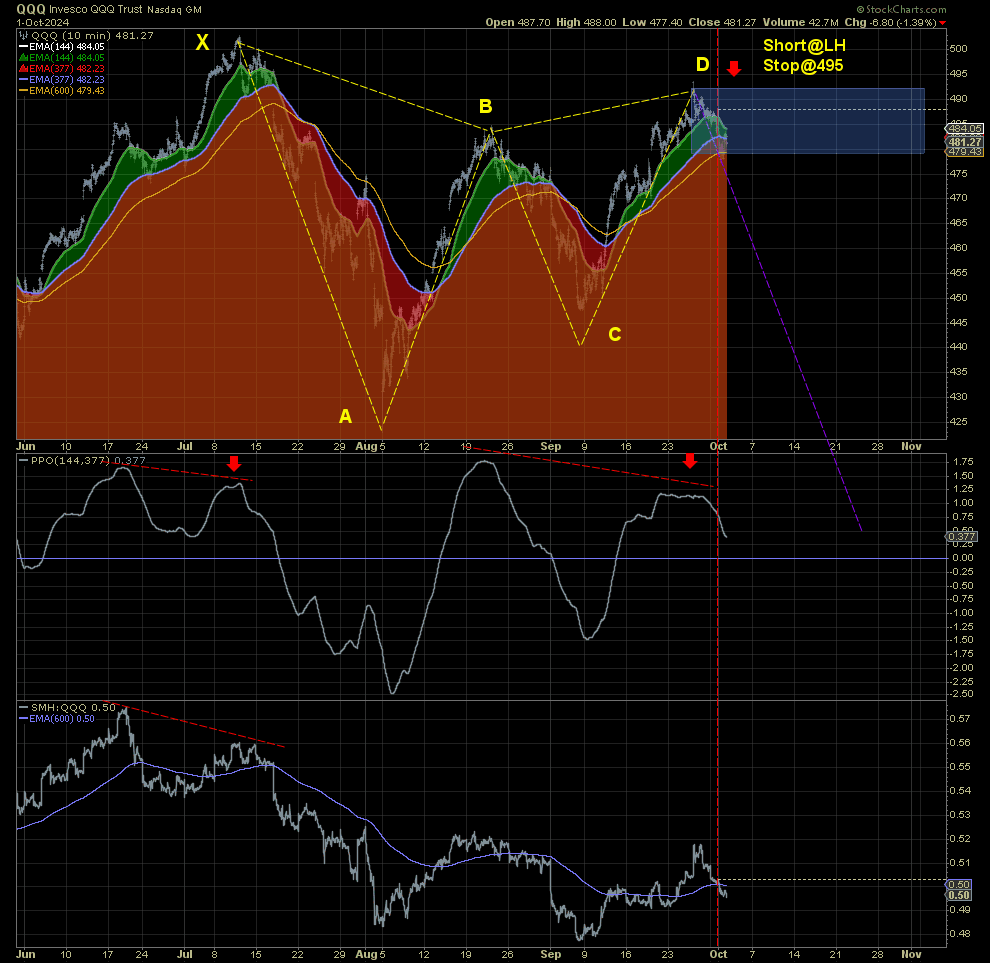
Task: Click the '500' tick on the price axis
Action: pyautogui.click(x=958, y=49)
